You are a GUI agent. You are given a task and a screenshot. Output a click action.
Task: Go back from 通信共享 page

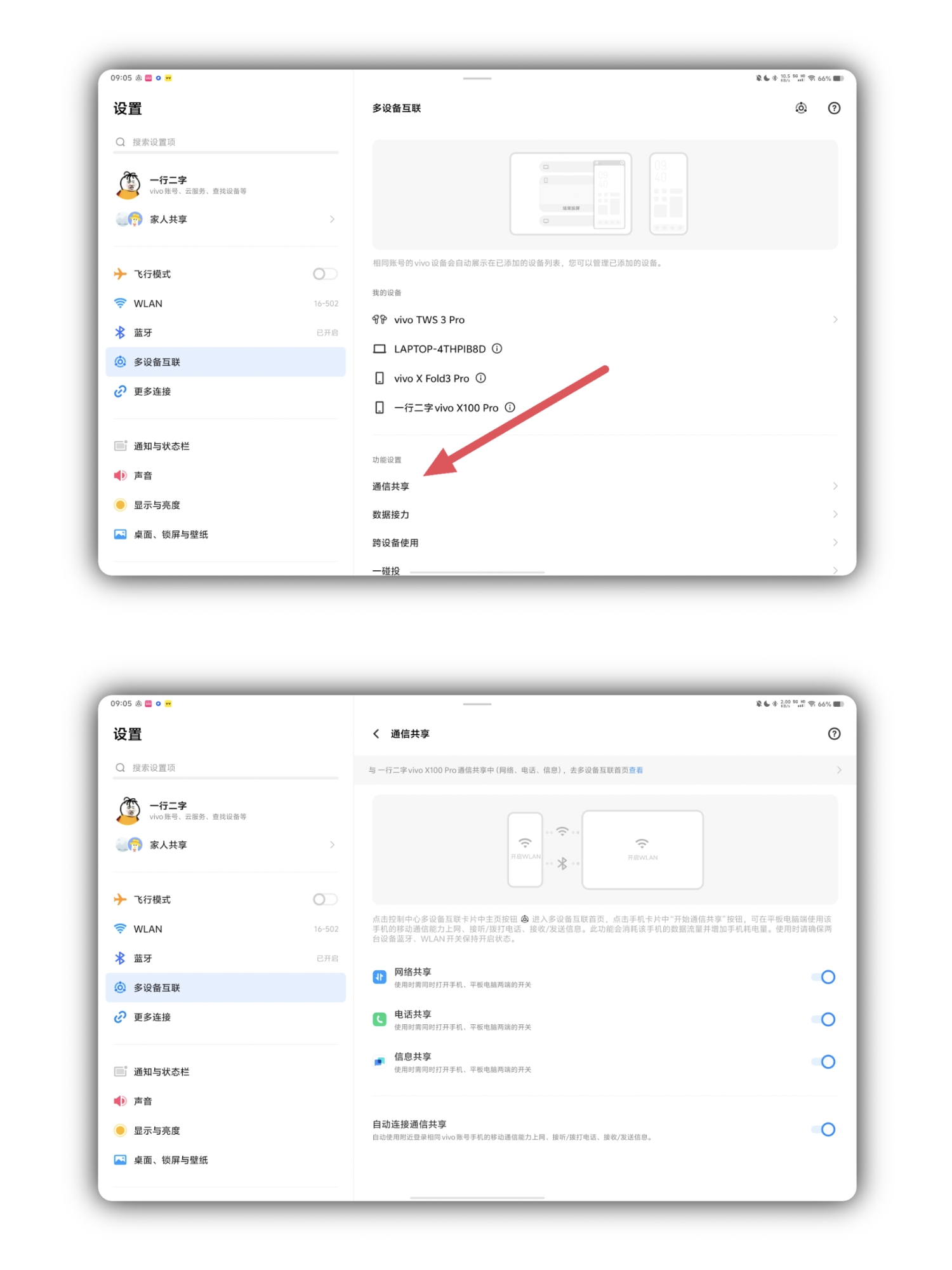pos(376,733)
